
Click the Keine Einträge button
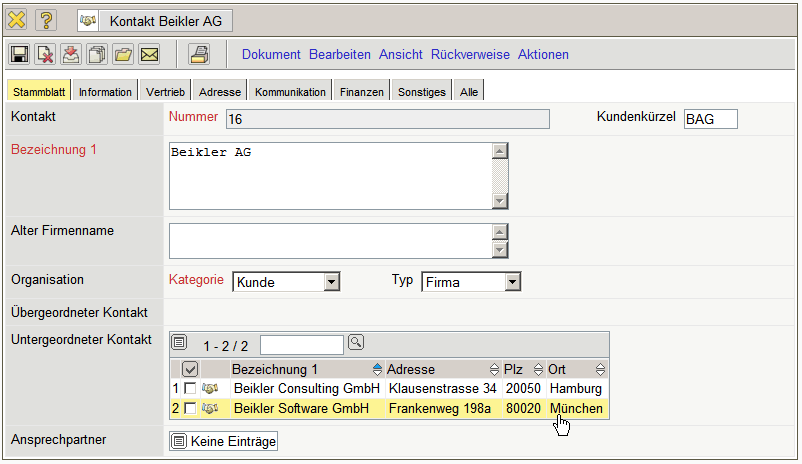225,441
